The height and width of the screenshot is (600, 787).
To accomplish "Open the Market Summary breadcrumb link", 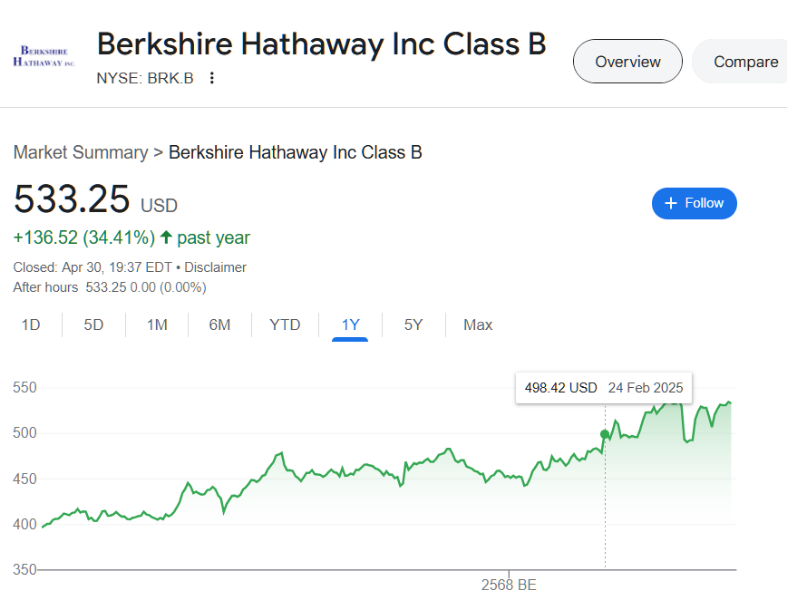I will 81,152.
